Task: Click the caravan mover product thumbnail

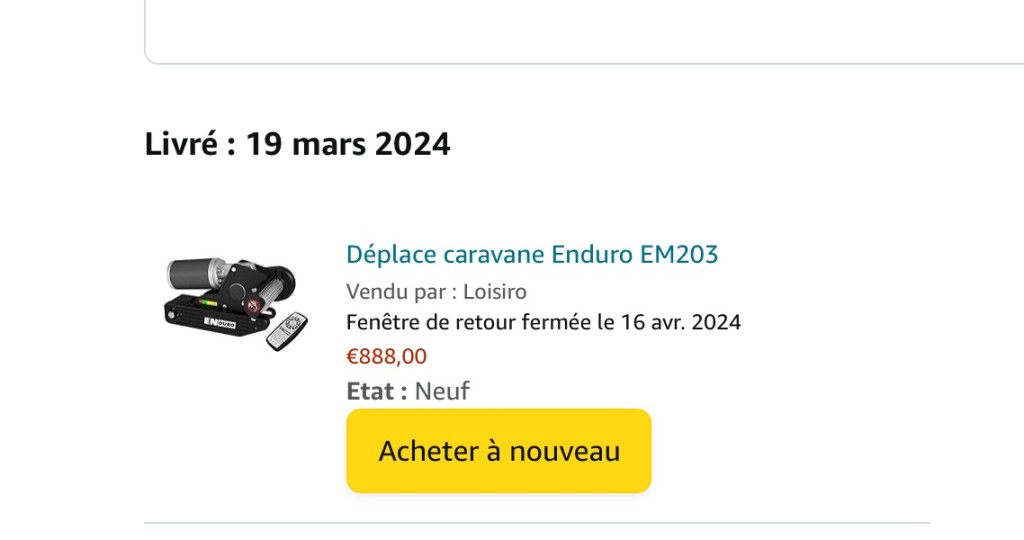Action: (236, 302)
